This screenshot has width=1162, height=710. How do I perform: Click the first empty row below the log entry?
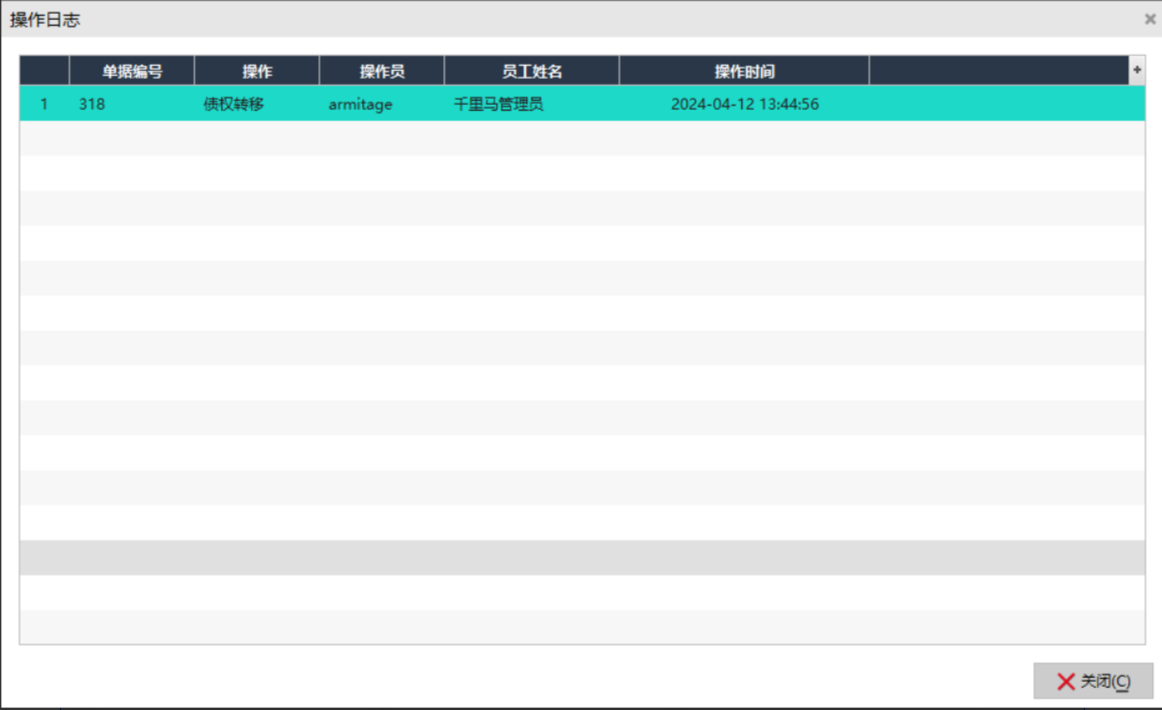582,138
